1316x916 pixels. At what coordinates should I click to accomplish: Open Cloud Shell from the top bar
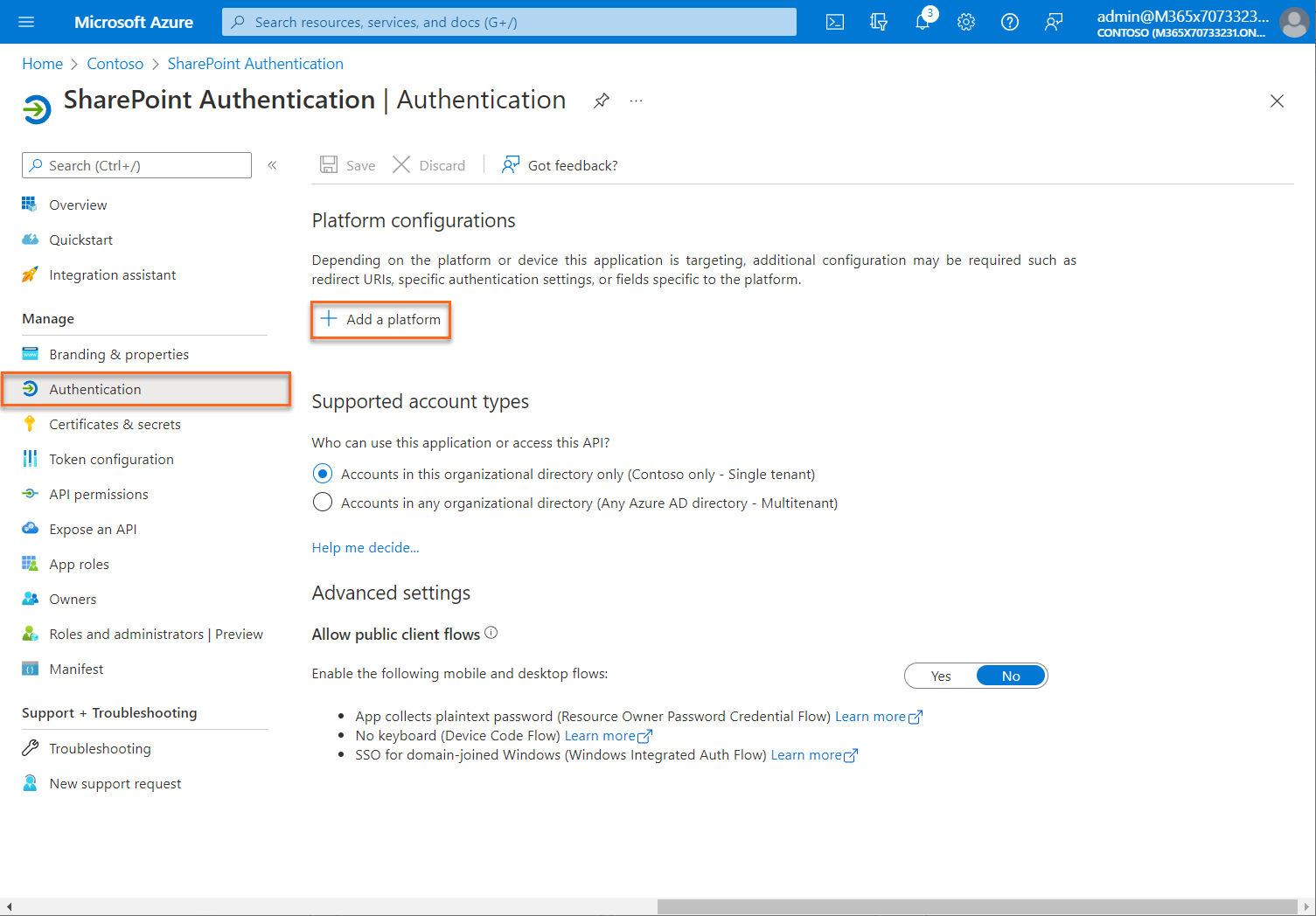coord(834,22)
